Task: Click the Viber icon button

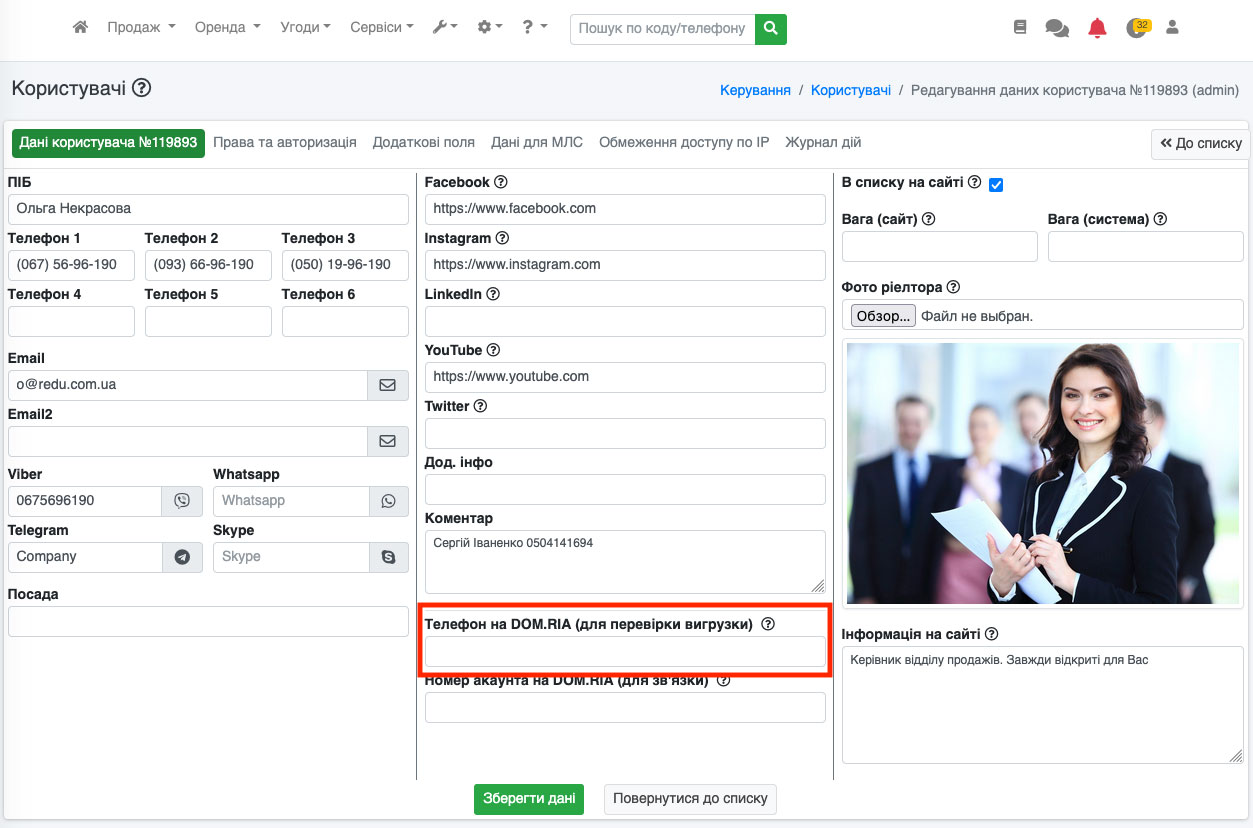Action: click(182, 501)
